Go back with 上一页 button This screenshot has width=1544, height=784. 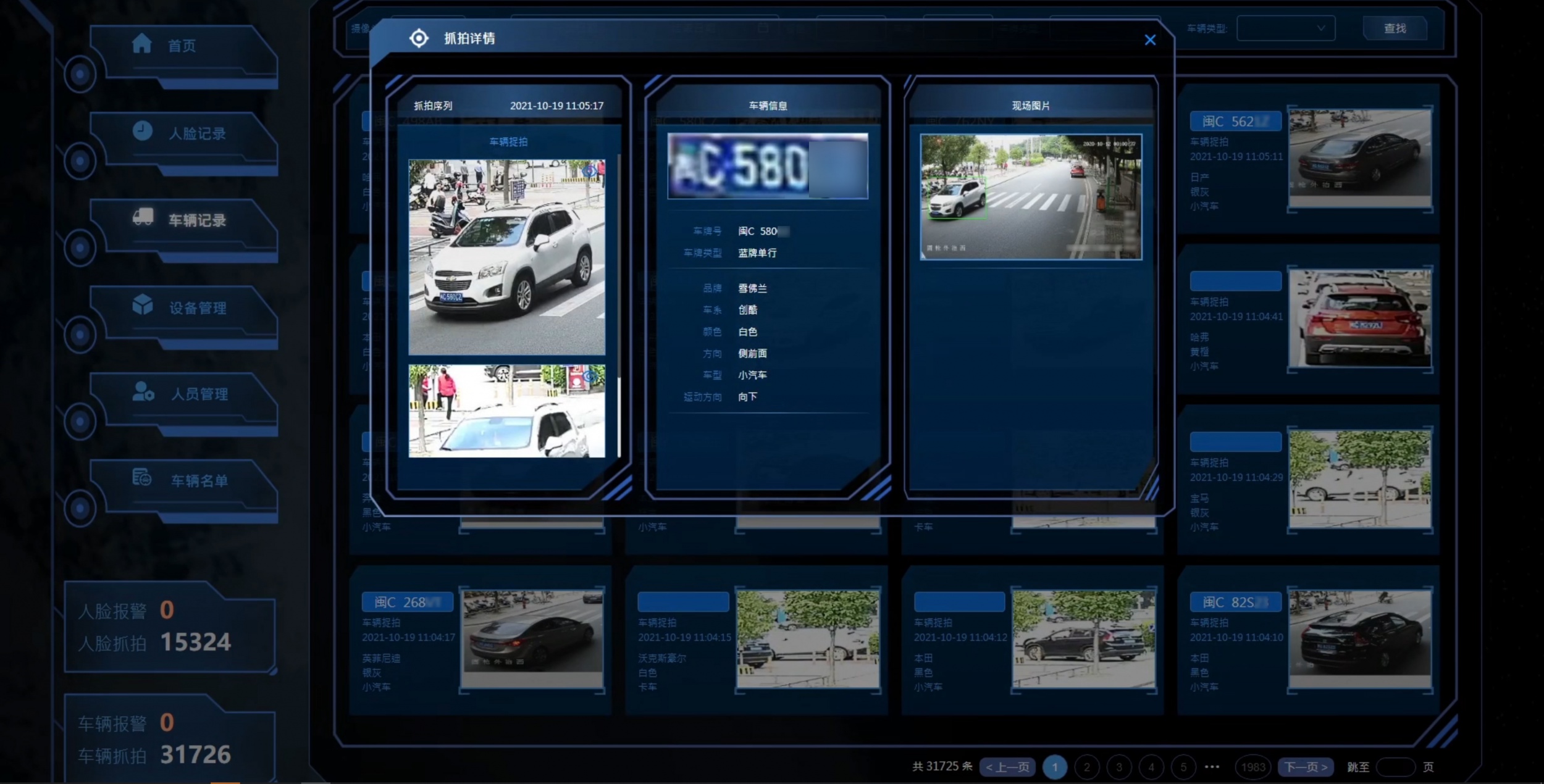(1007, 767)
